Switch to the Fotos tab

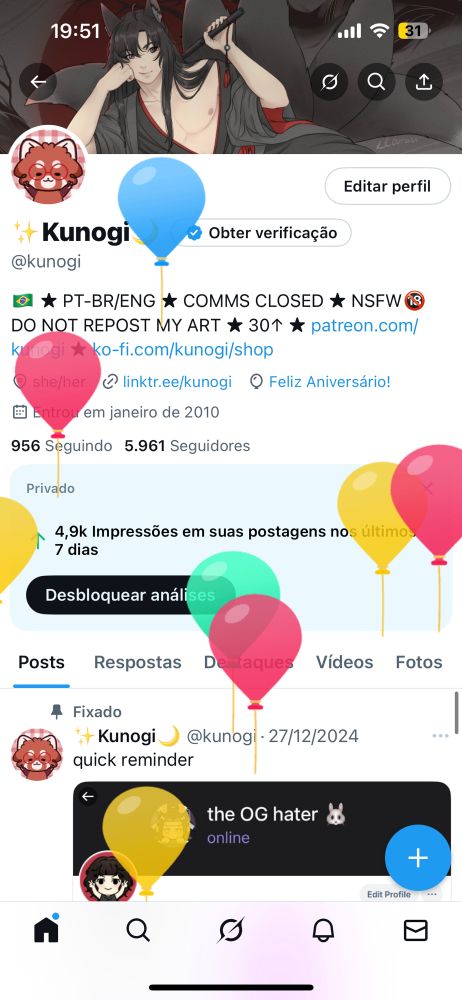tap(419, 662)
